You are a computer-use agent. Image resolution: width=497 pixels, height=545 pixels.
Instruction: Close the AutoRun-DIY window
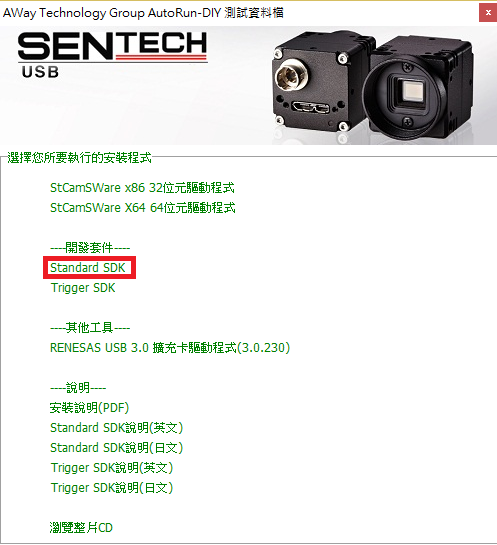point(488,13)
